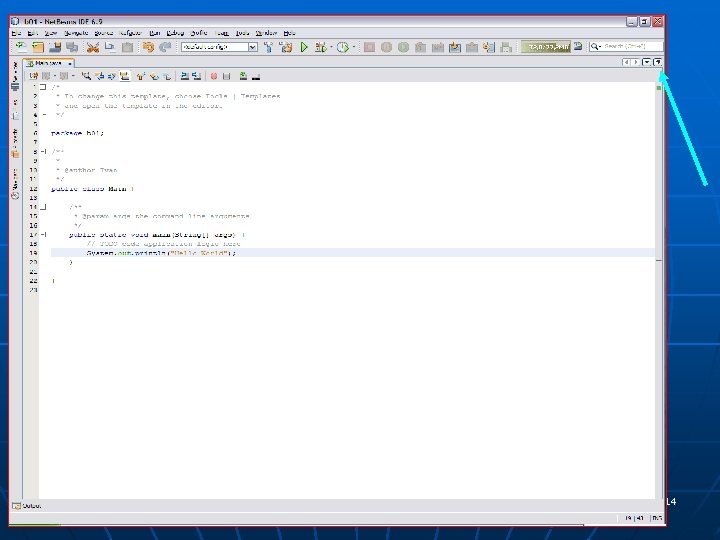Collapse the code fold at line 8
The image size is (720, 540).
44,151
